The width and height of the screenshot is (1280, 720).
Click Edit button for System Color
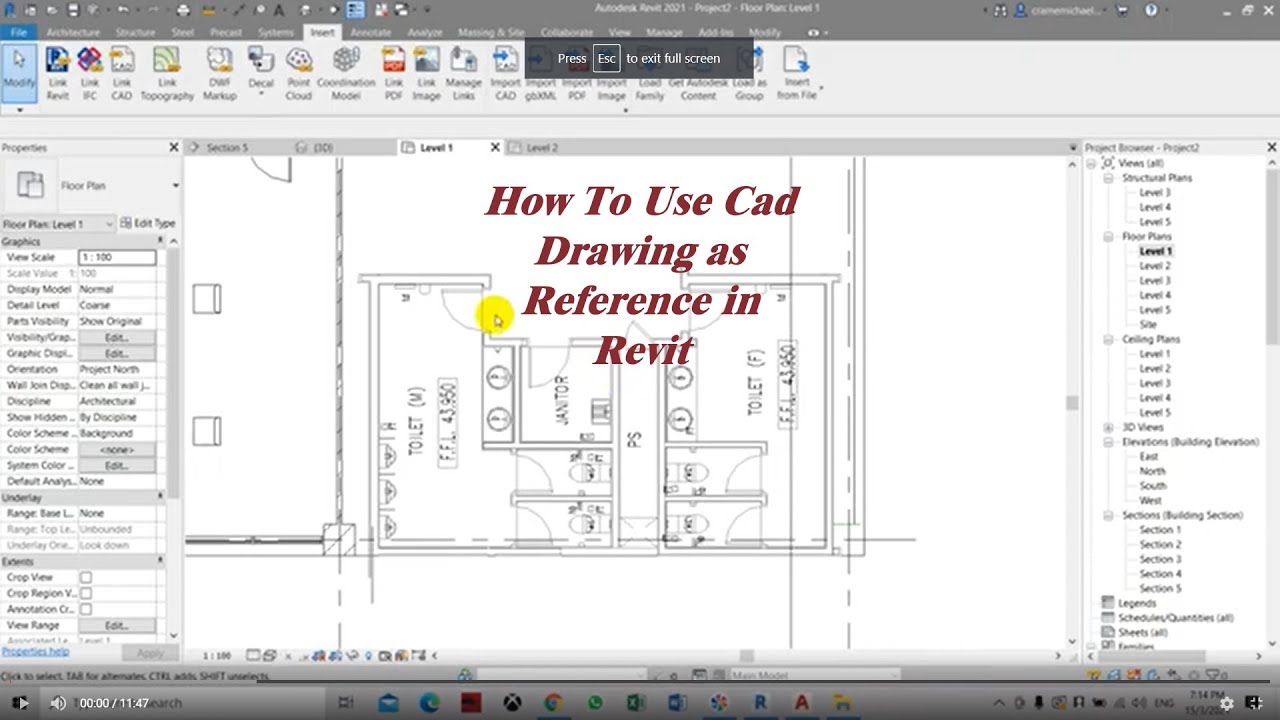point(117,466)
